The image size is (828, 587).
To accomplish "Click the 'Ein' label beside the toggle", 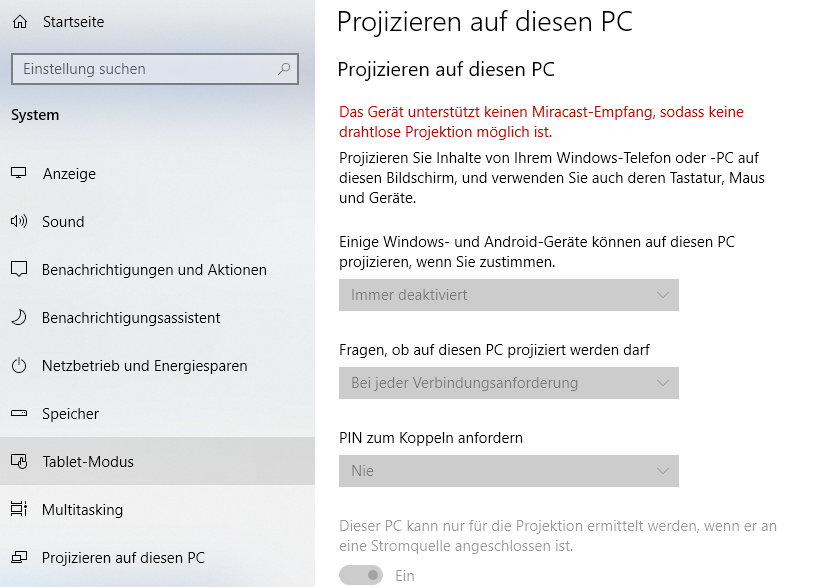I will pos(404,575).
